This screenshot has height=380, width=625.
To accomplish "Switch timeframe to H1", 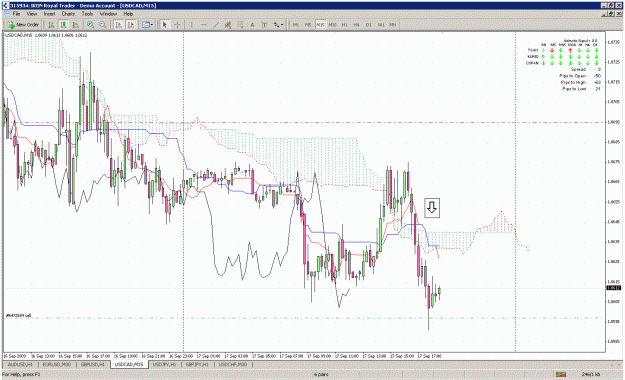I will tap(345, 25).
